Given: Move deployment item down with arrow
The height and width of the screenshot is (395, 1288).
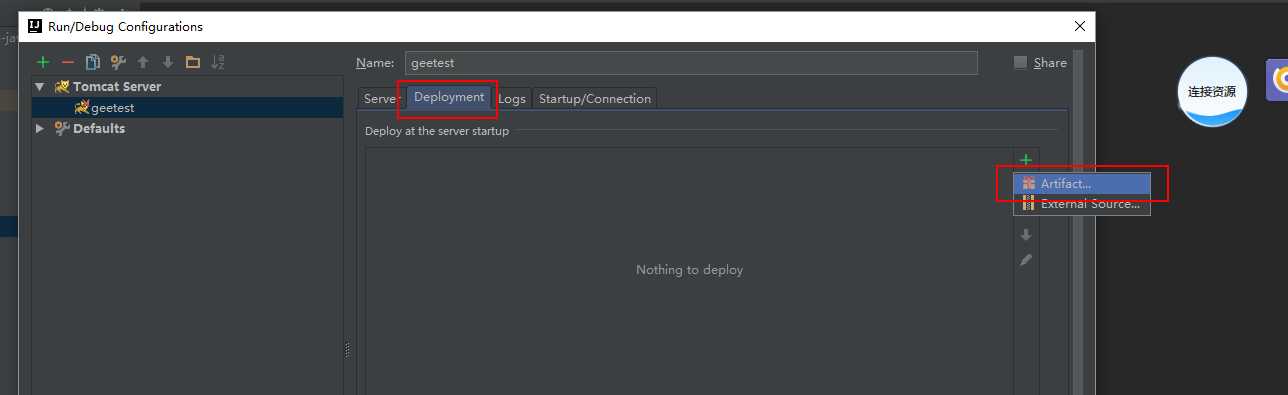Looking at the screenshot, I should tap(1025, 235).
